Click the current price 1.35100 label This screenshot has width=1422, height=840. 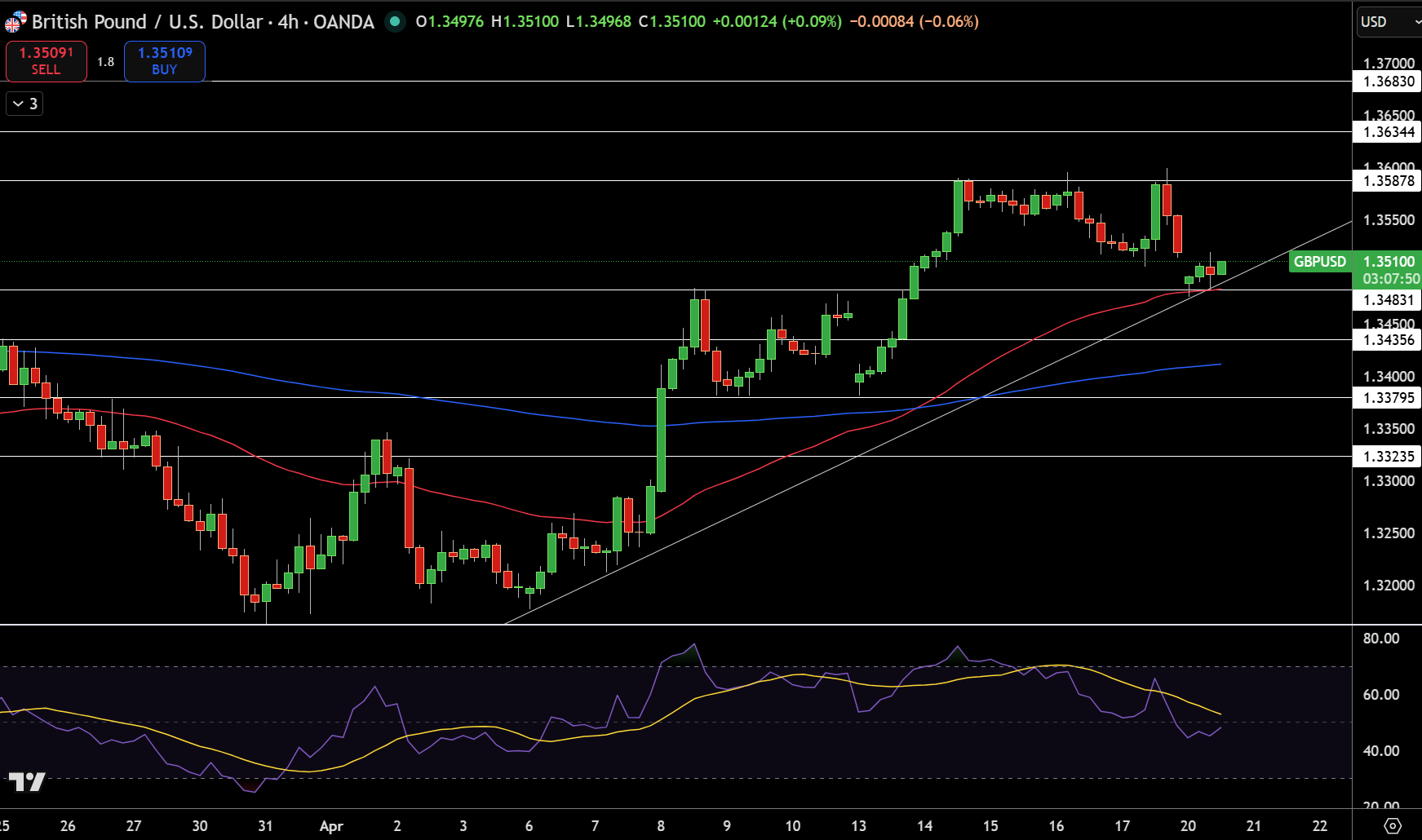tap(1389, 262)
